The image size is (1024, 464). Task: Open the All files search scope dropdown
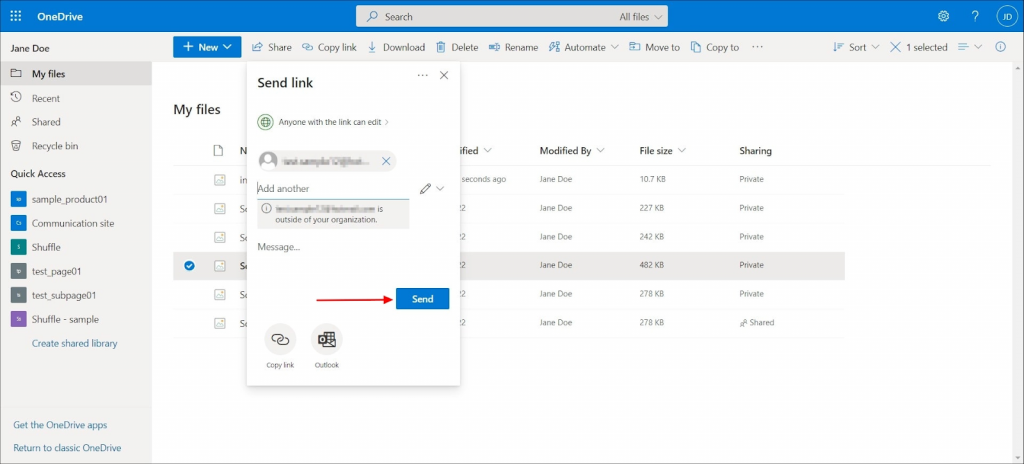click(x=642, y=16)
